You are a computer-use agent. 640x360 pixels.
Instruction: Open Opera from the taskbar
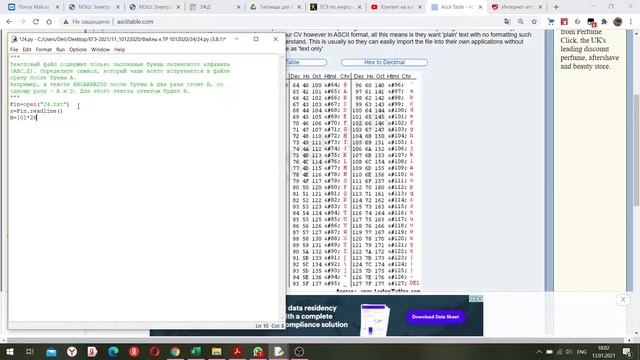pos(155,351)
